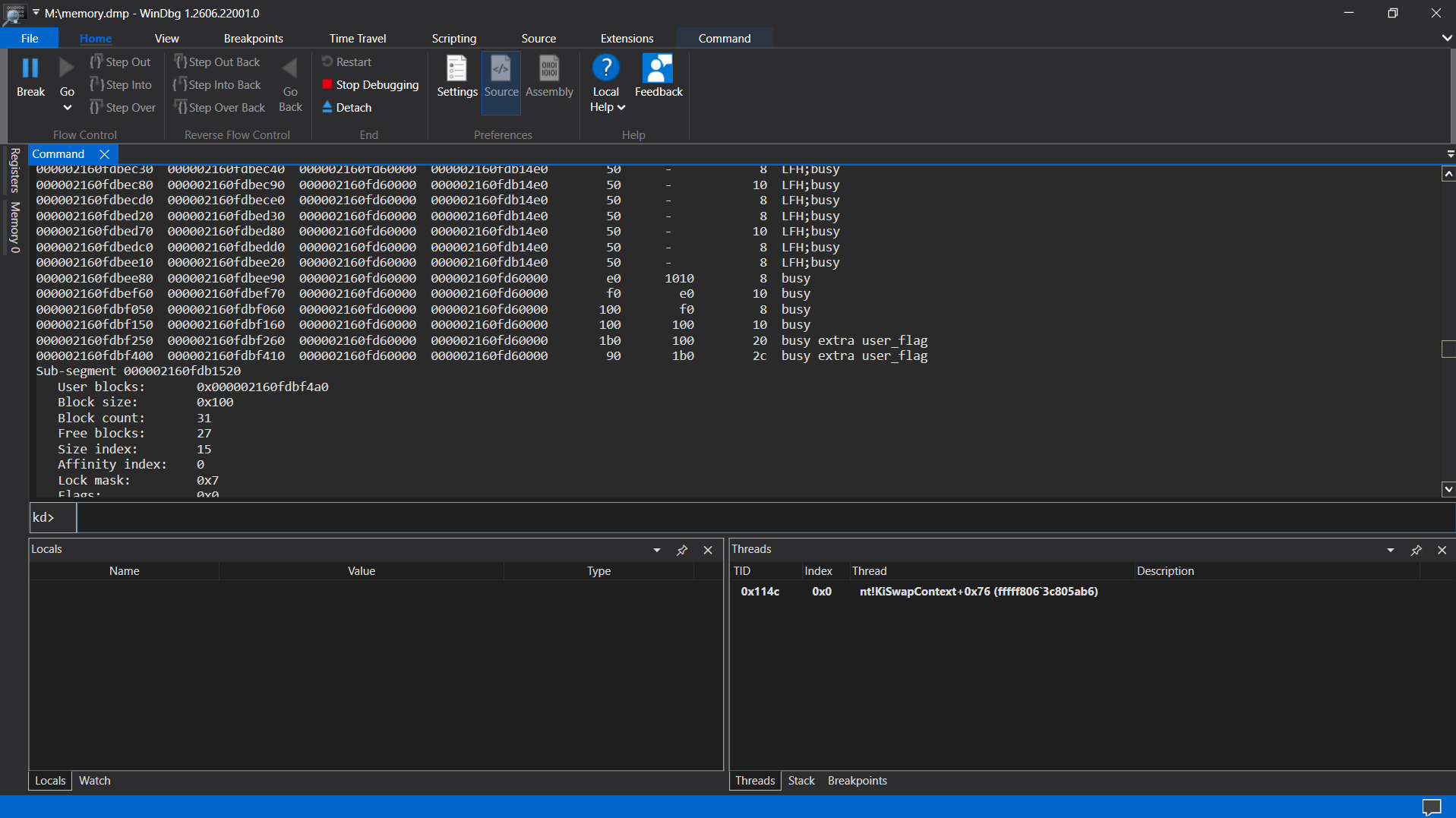
Task: Pin the Locals panel
Action: coord(682,550)
